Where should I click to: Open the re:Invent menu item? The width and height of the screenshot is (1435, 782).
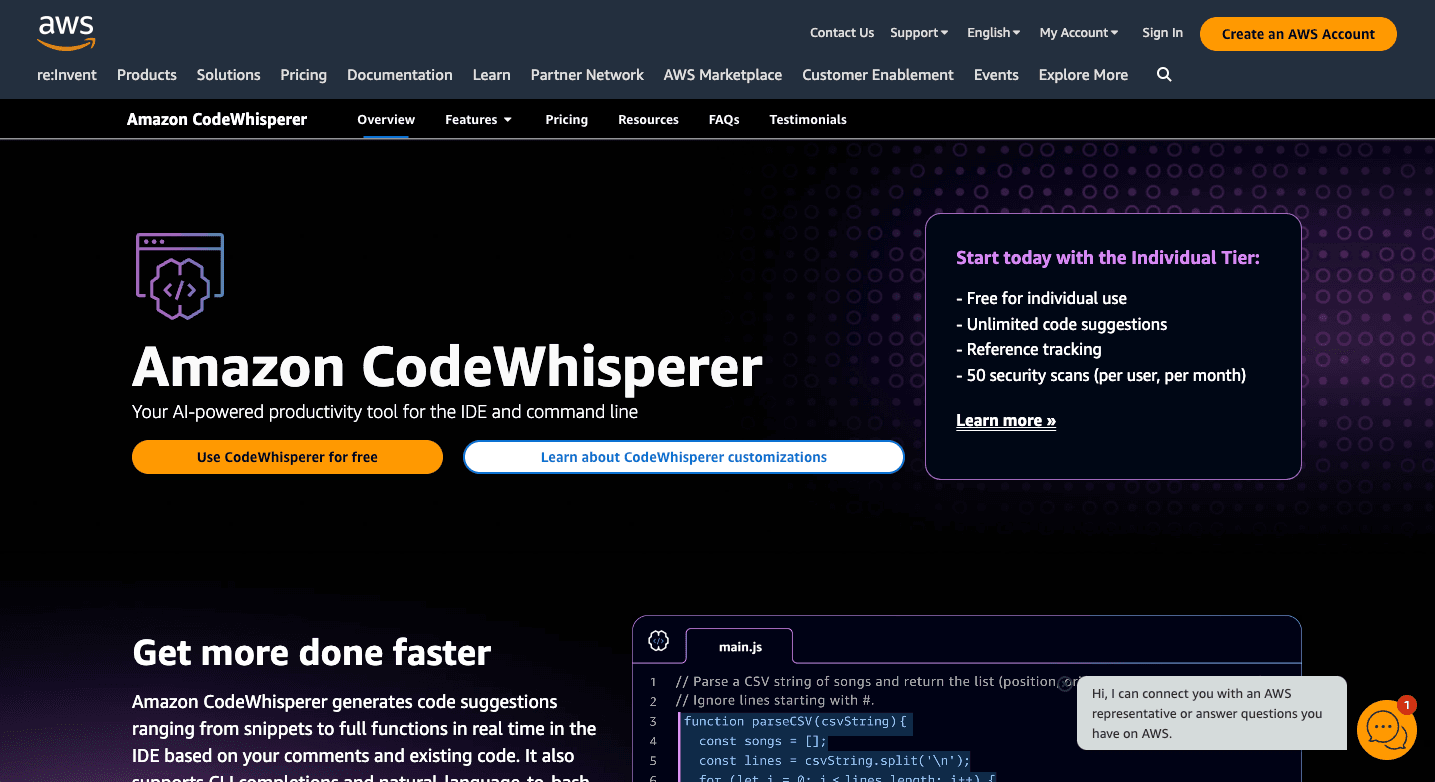tap(67, 75)
